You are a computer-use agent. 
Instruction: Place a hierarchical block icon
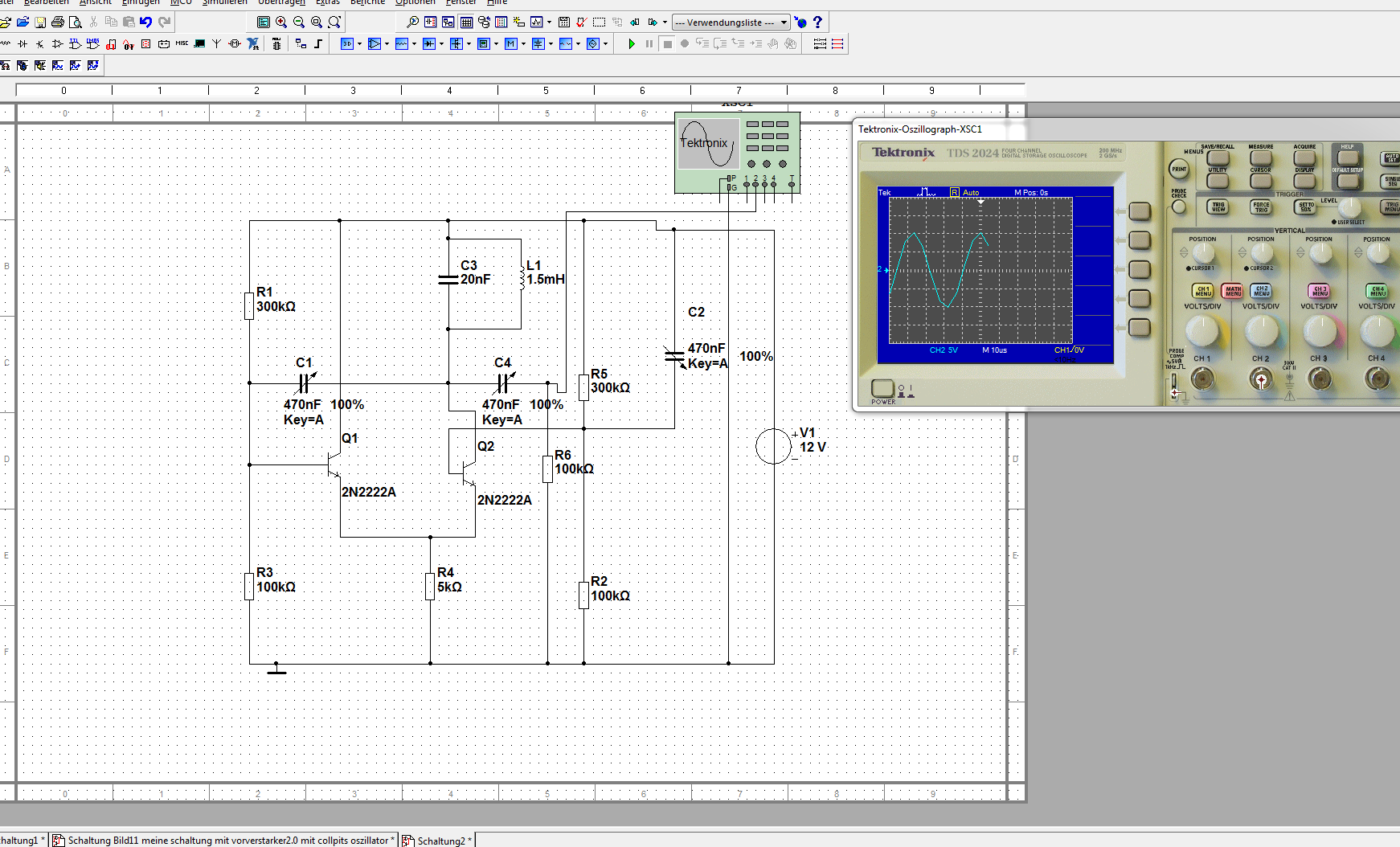(301, 43)
